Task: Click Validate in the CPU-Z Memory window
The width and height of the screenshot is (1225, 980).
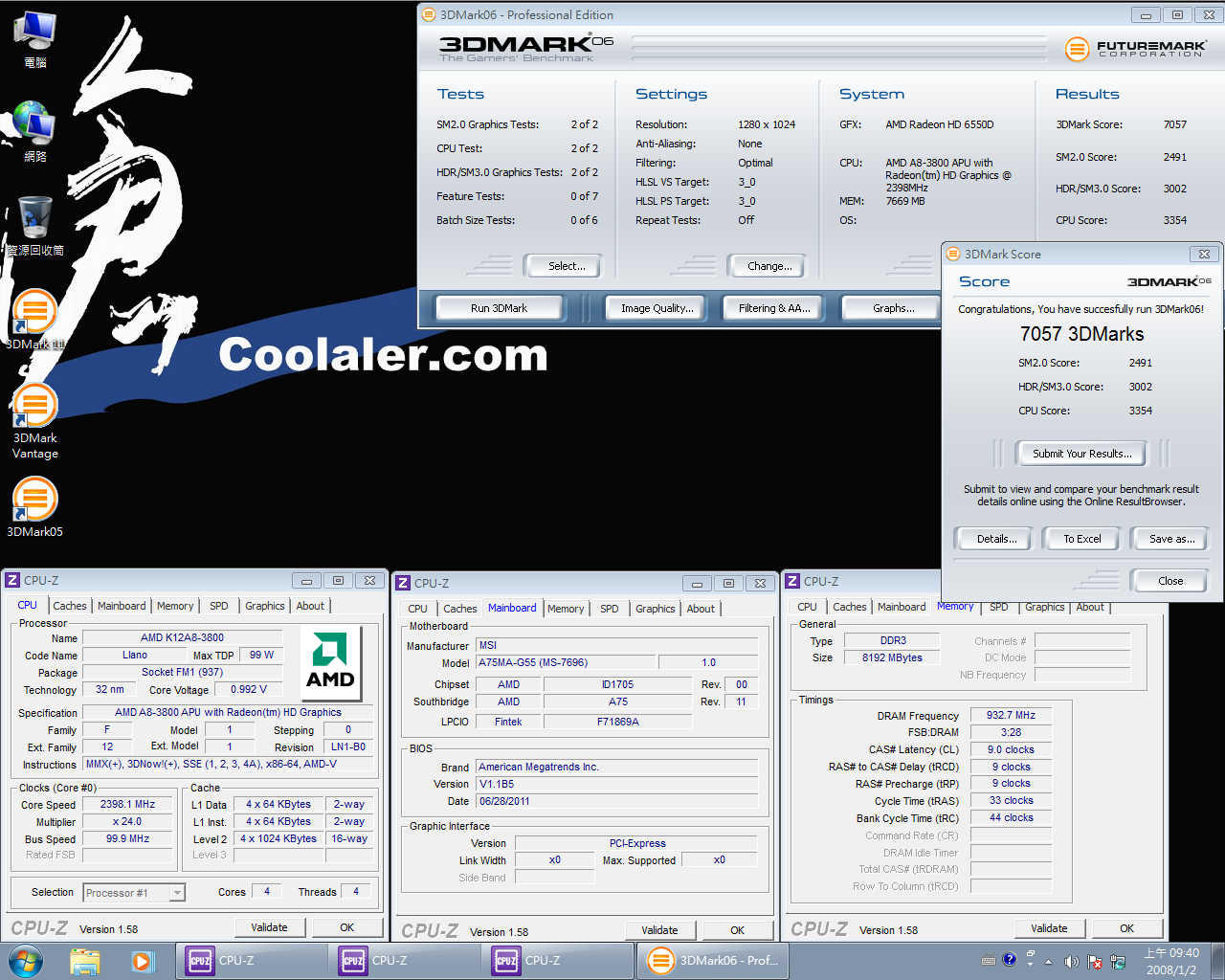Action: tap(1049, 928)
